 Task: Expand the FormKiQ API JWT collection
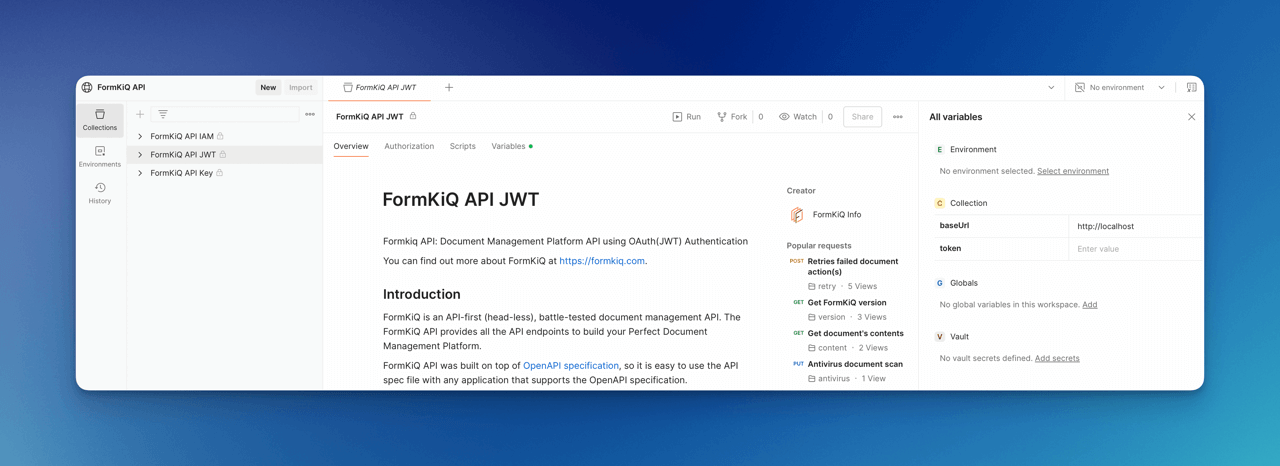pos(140,155)
